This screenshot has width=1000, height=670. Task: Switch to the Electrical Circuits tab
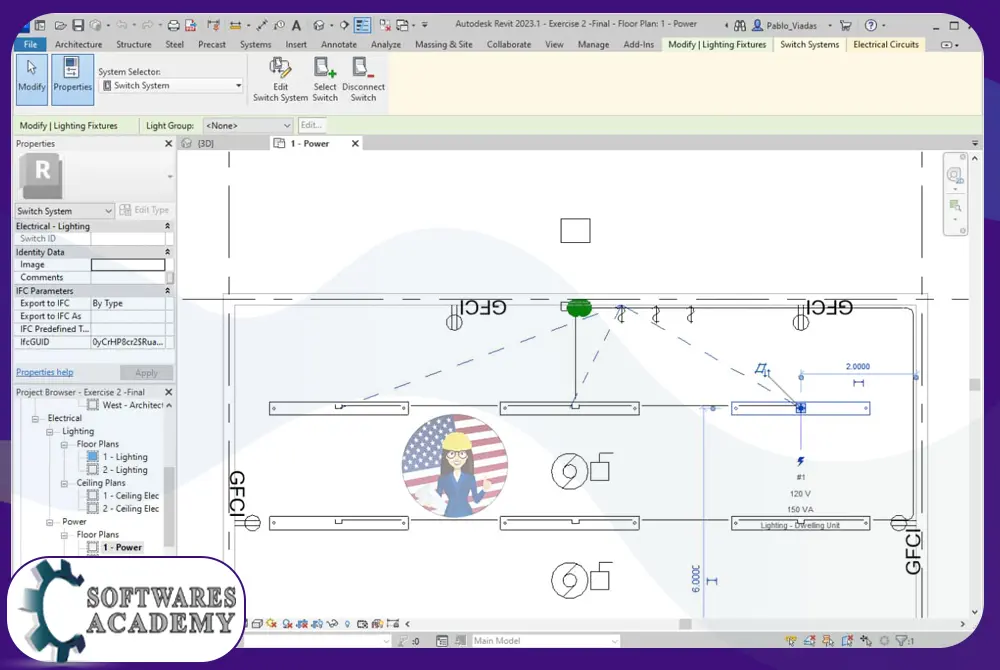[886, 45]
